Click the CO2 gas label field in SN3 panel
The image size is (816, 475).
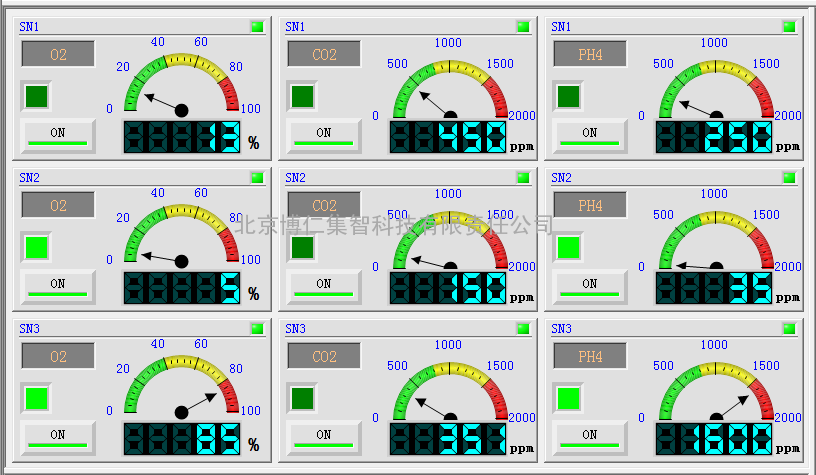point(324,356)
